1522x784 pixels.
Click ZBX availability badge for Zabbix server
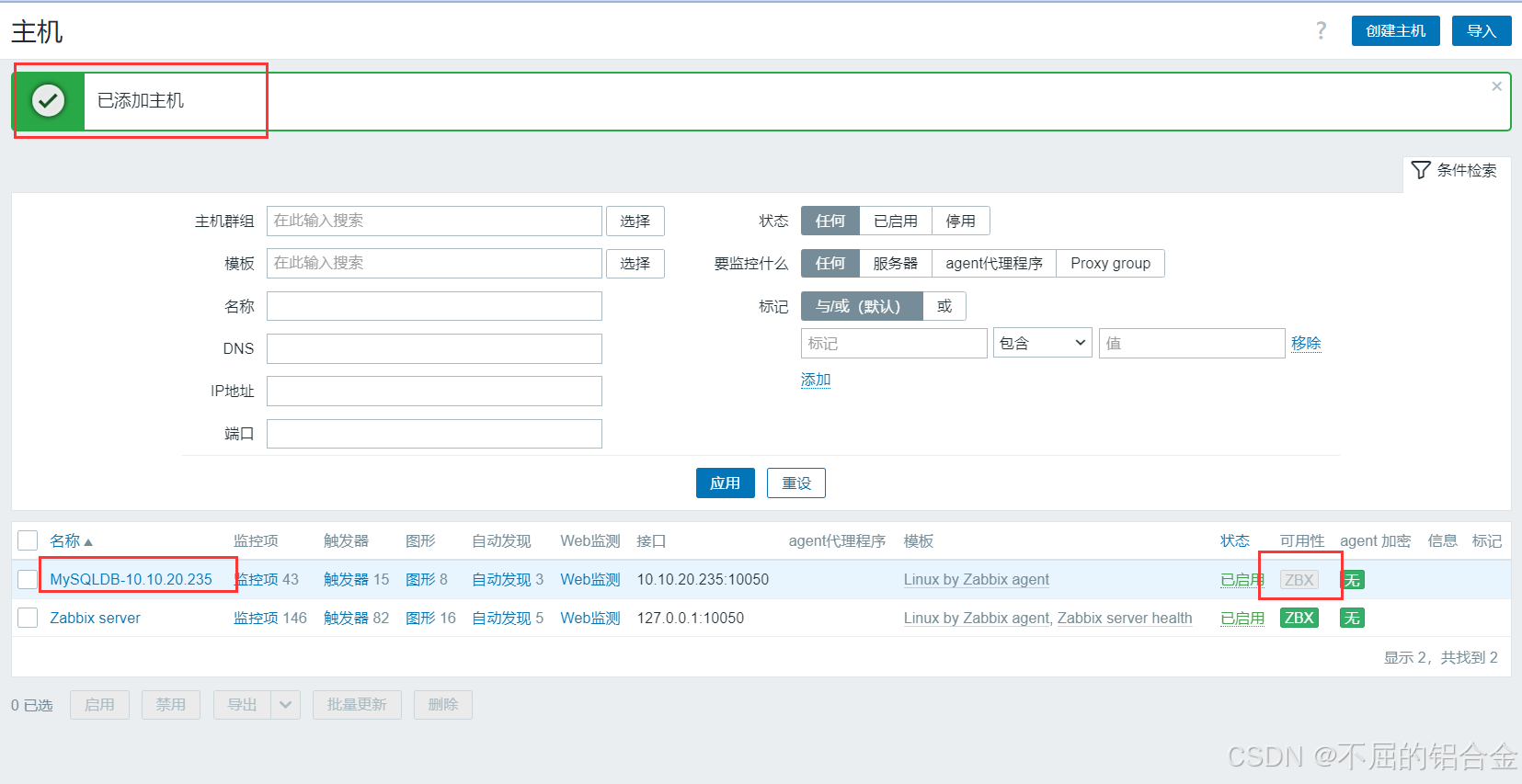point(1299,618)
